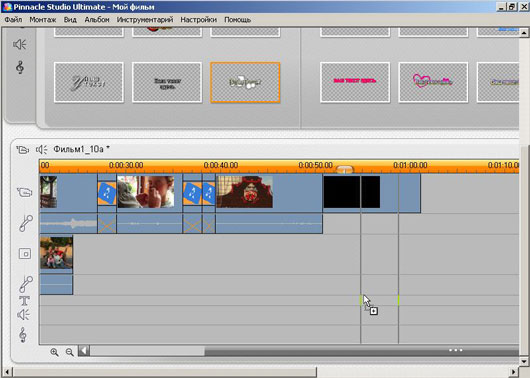This screenshot has width=530, height=378.
Task: Click the main video track camera icon
Action: (25, 192)
